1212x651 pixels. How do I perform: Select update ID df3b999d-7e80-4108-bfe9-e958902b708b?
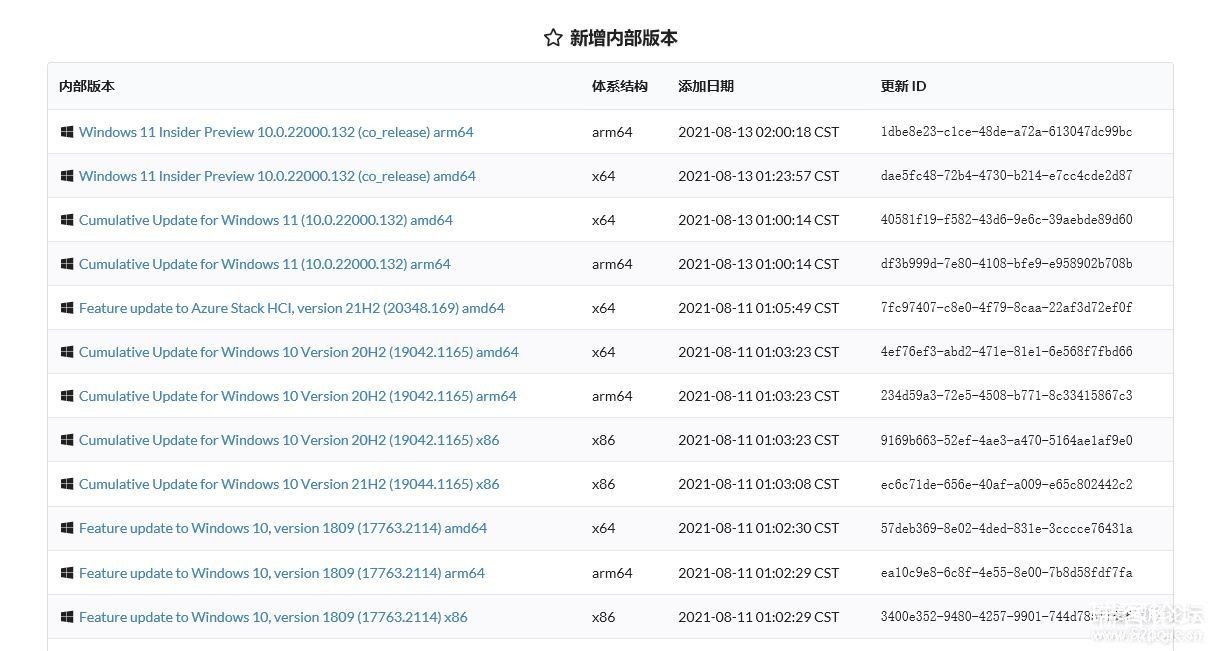click(1007, 264)
